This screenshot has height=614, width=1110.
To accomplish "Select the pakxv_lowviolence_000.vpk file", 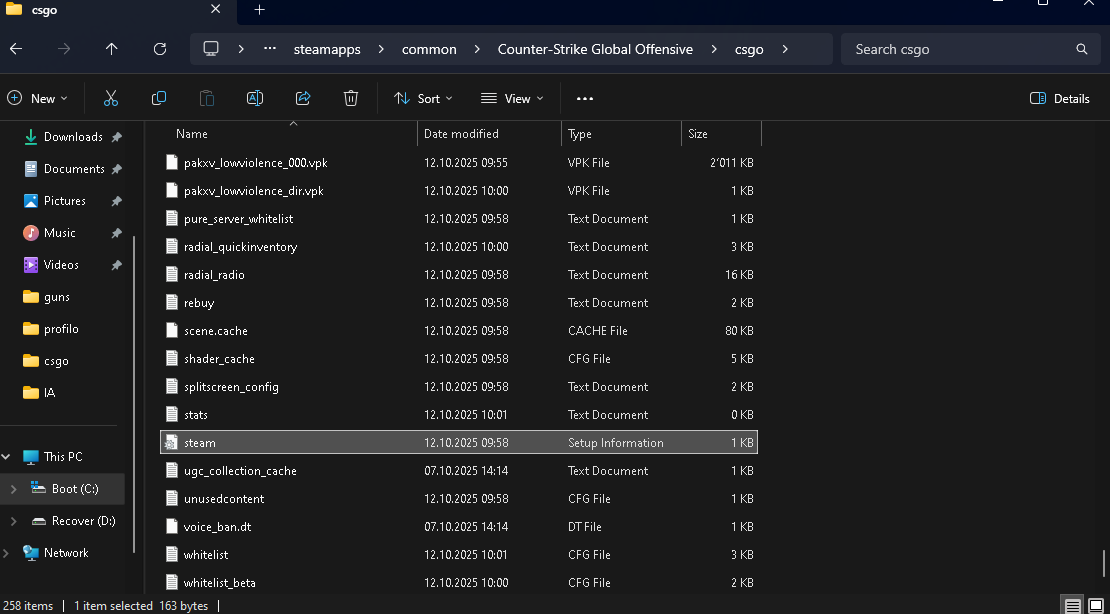I will [x=459, y=163].
